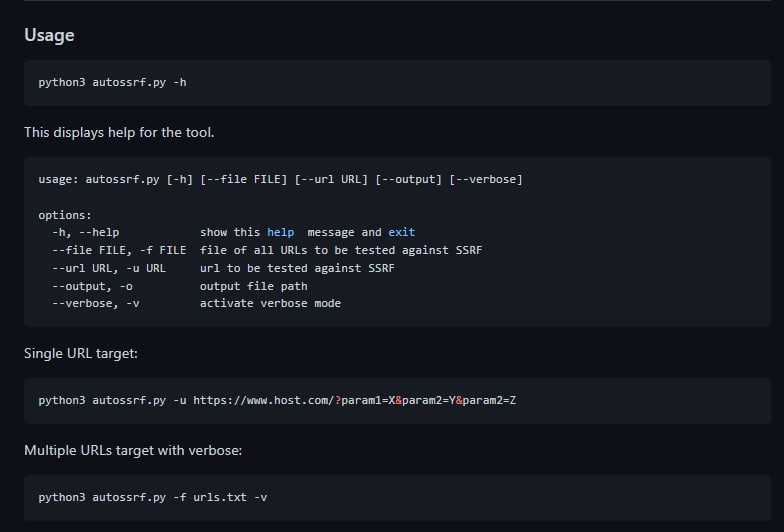
Task: Click the 'python3 autossrf.py -h' code block
Action: [112, 82]
